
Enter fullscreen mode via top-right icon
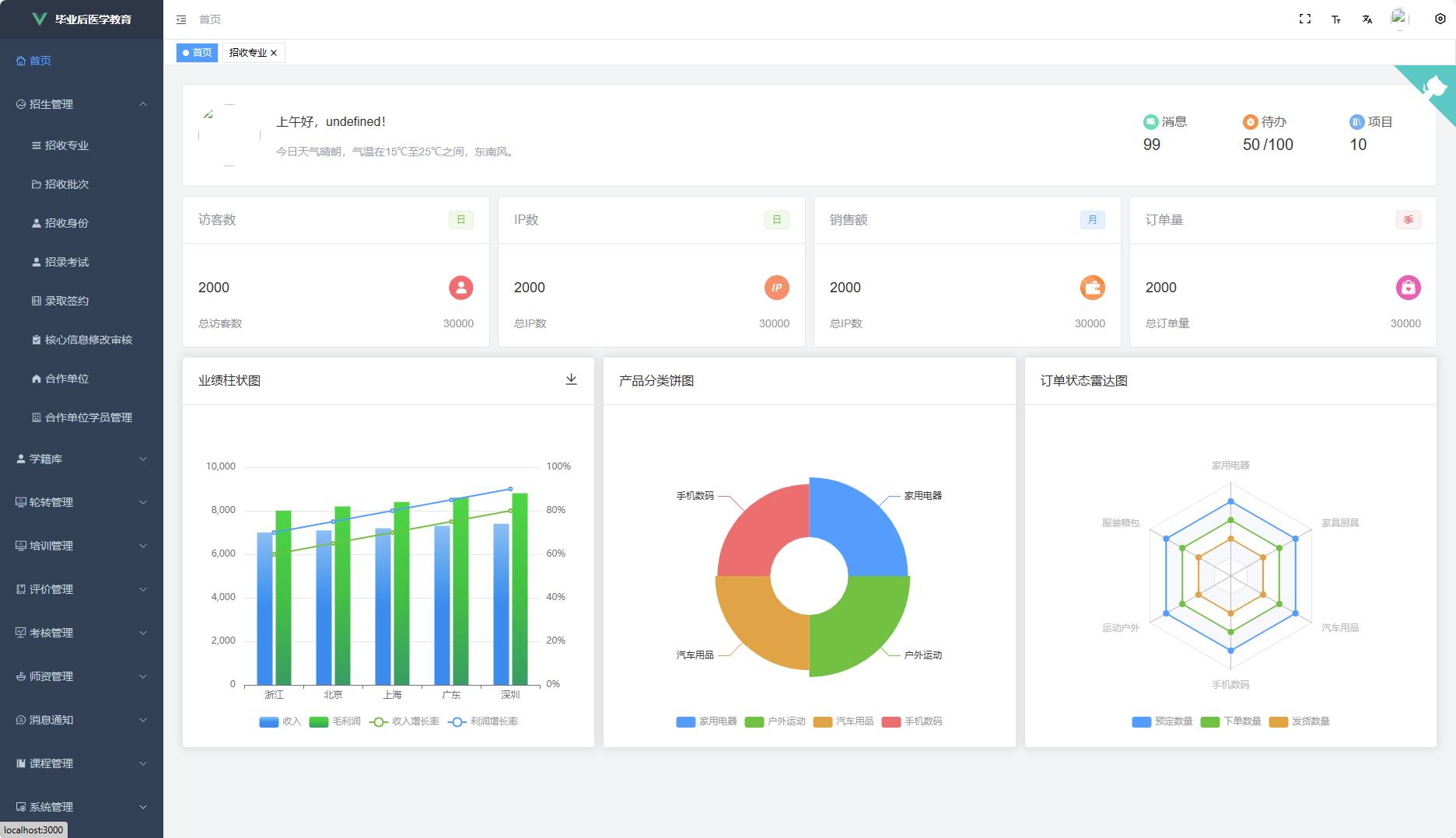pyautogui.click(x=1304, y=19)
